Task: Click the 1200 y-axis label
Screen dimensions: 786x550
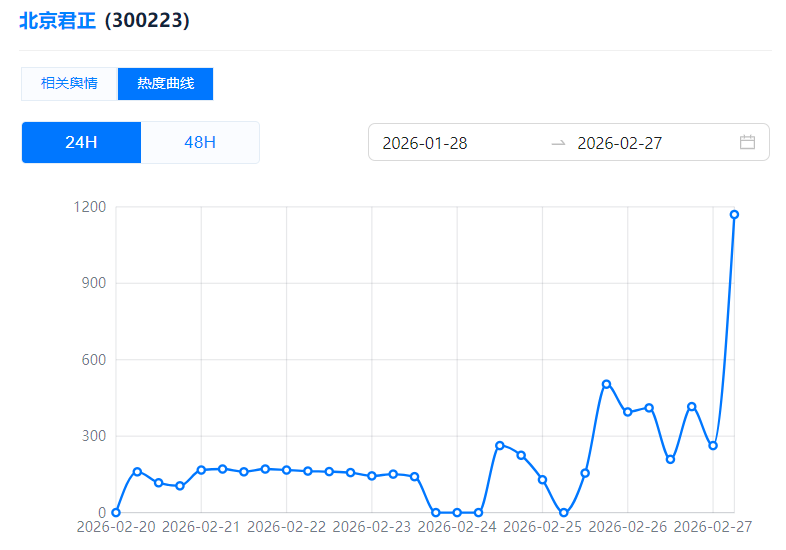Action: click(89, 207)
